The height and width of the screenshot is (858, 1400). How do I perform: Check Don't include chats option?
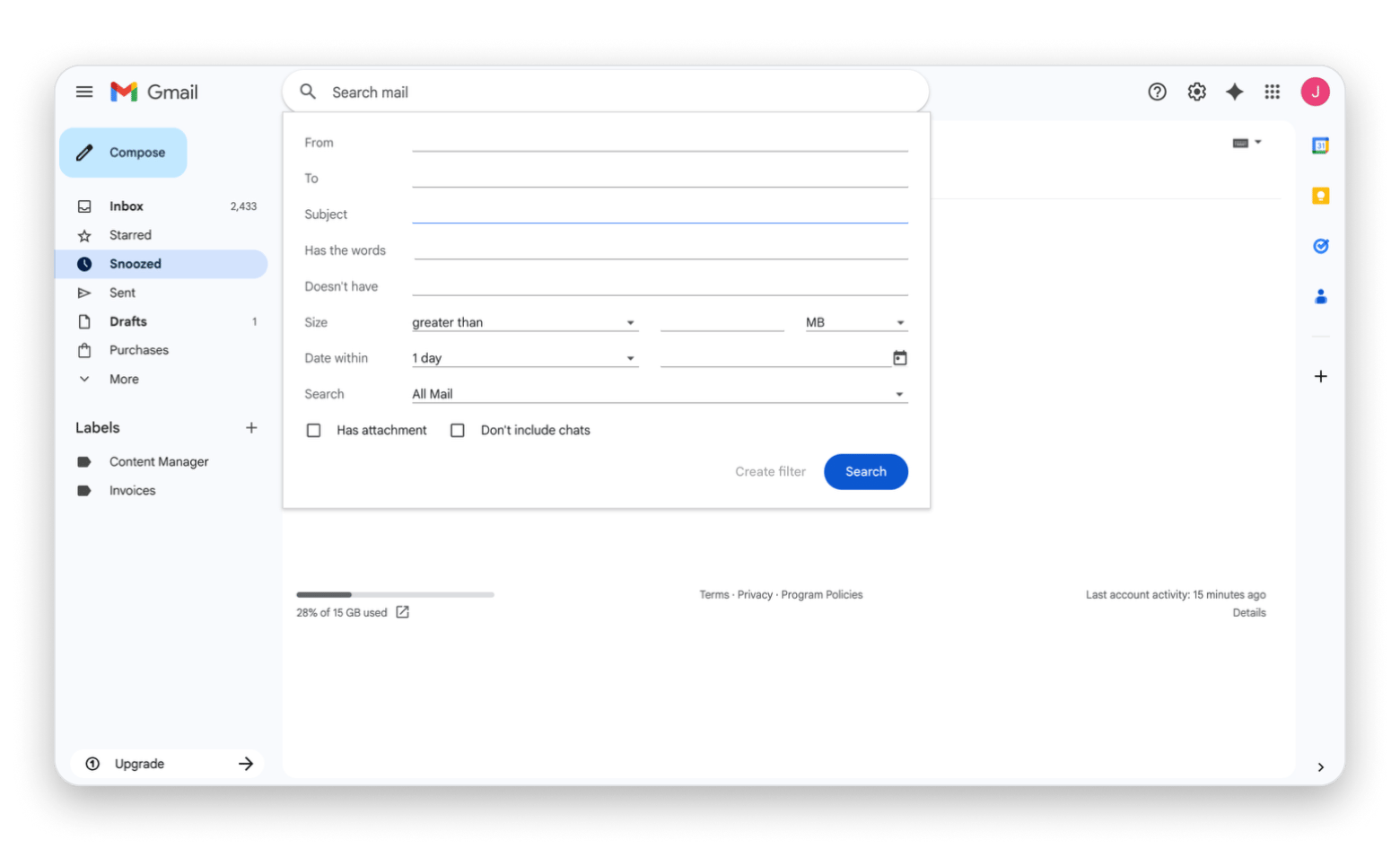[458, 431]
